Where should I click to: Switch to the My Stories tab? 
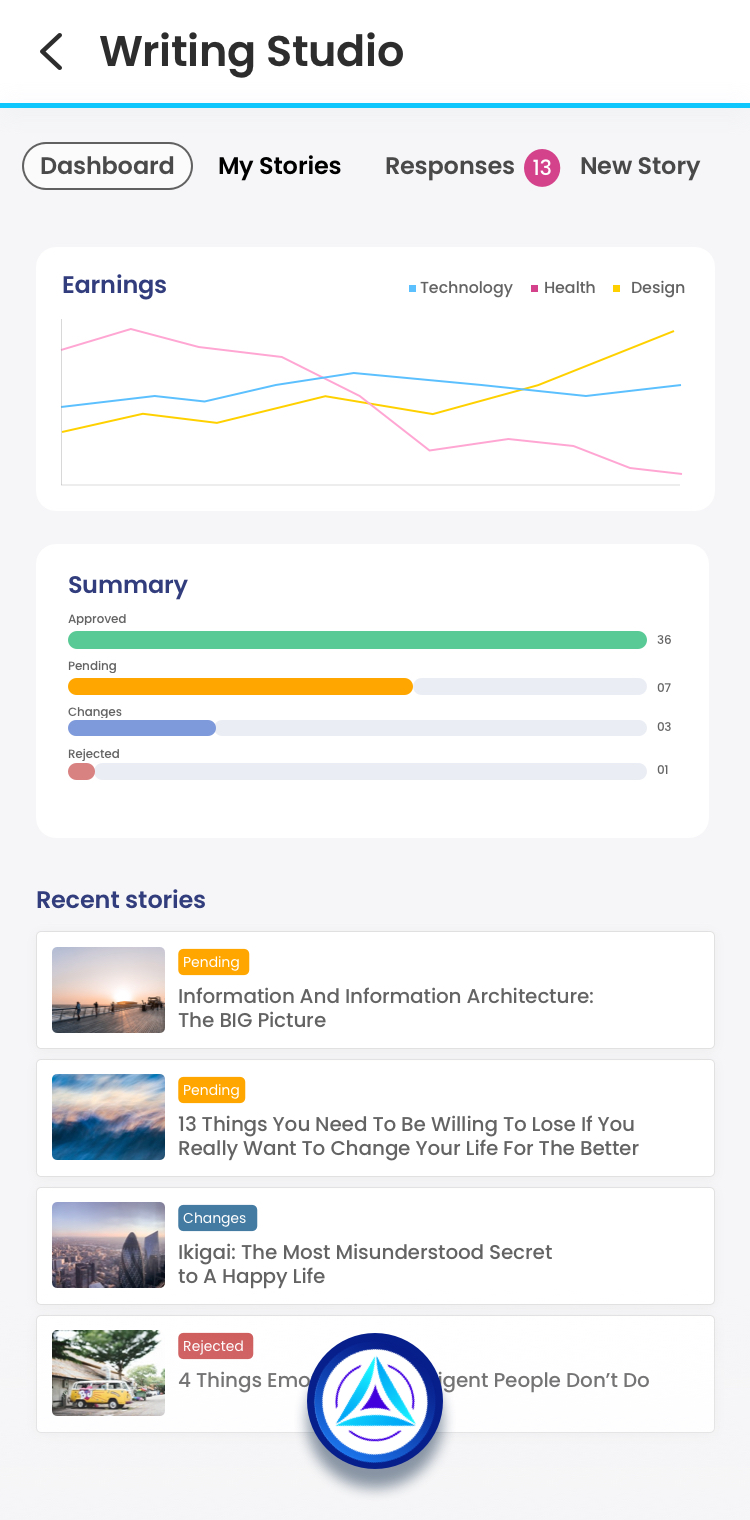pyautogui.click(x=280, y=166)
